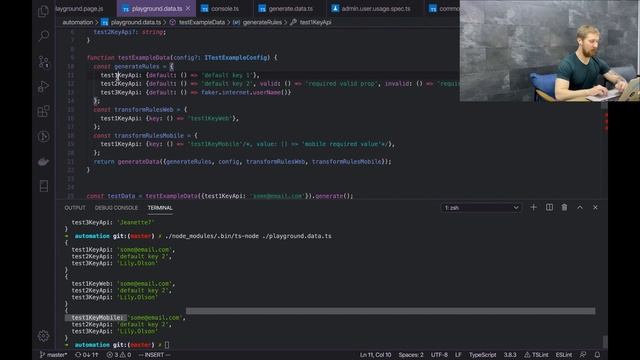Open the feedback icon in status bar
Image resolution: width=640 pixels, height=360 pixels.
[583, 355]
